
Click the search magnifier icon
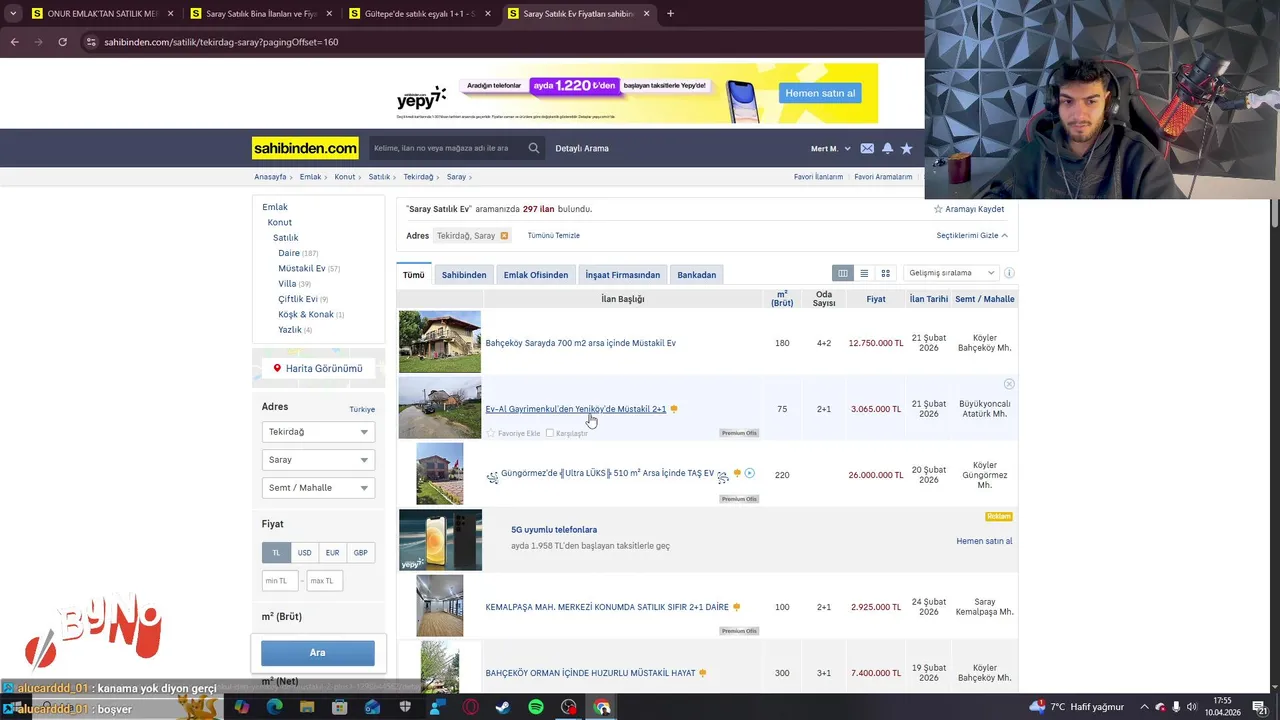533,148
